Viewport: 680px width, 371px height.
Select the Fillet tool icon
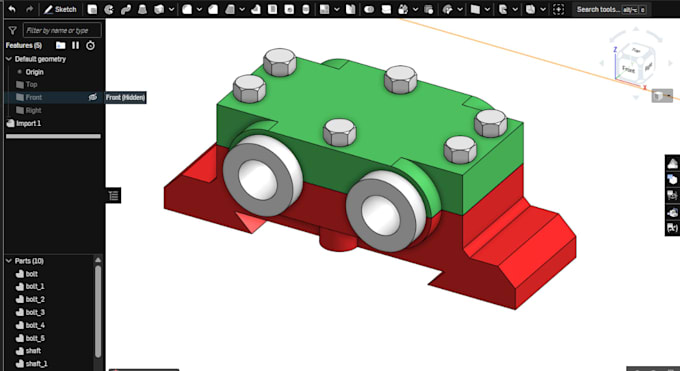coord(187,9)
